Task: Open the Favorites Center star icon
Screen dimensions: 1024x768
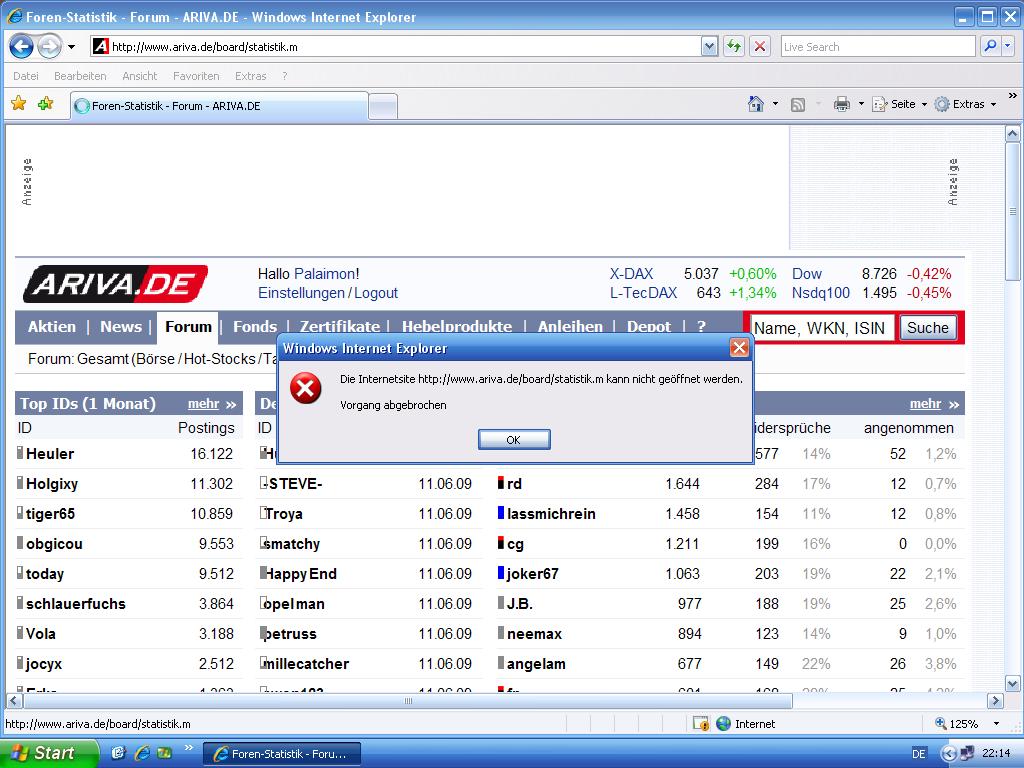Action: coord(18,104)
